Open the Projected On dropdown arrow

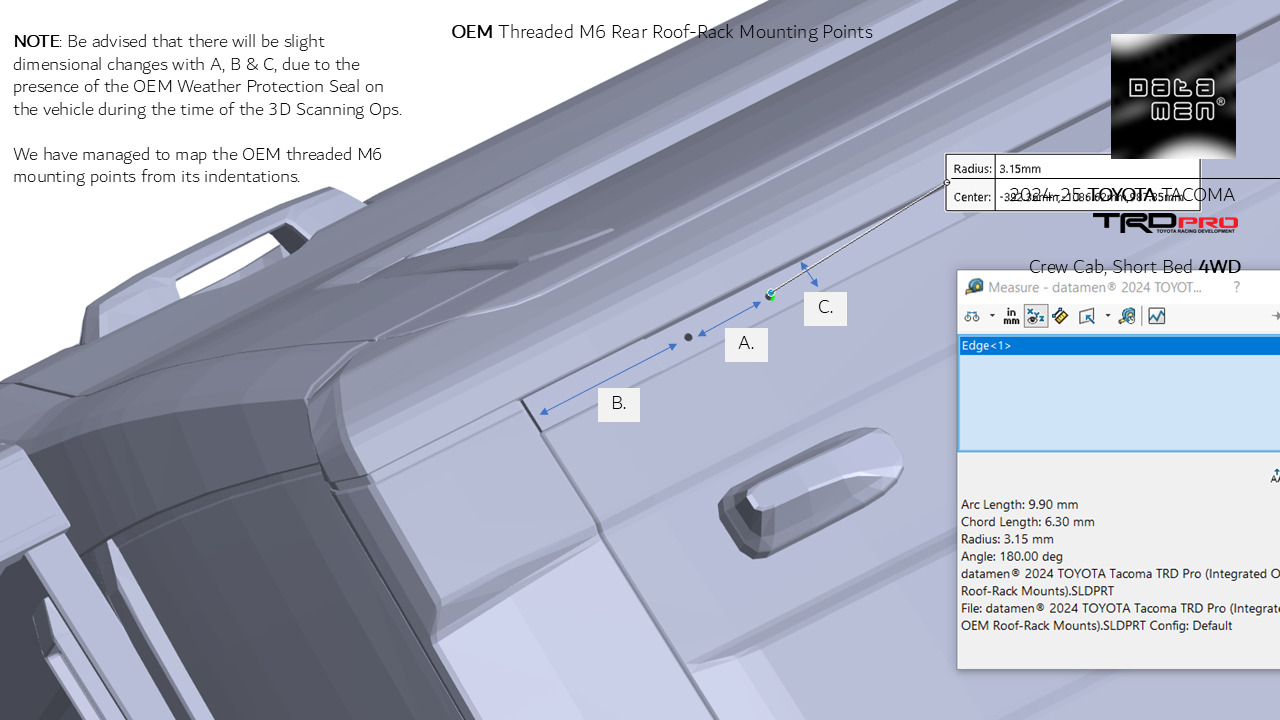coord(1108,316)
